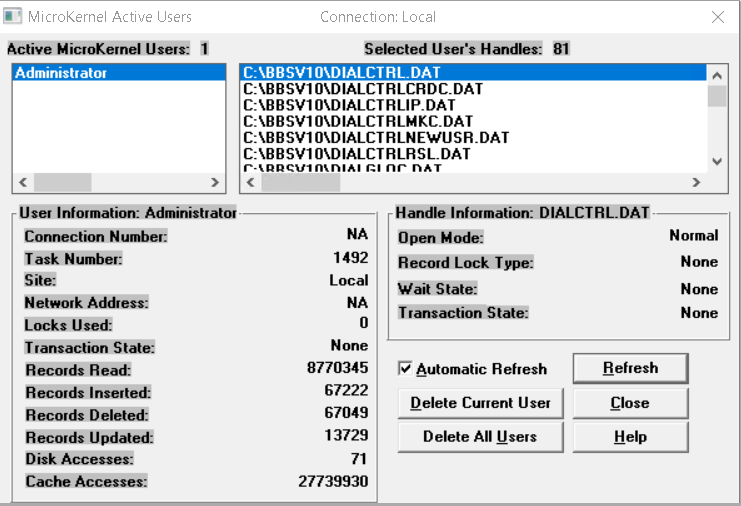Close the MicroKernel Active Users window
Viewport: 741px width, 506px height.
coord(717,17)
